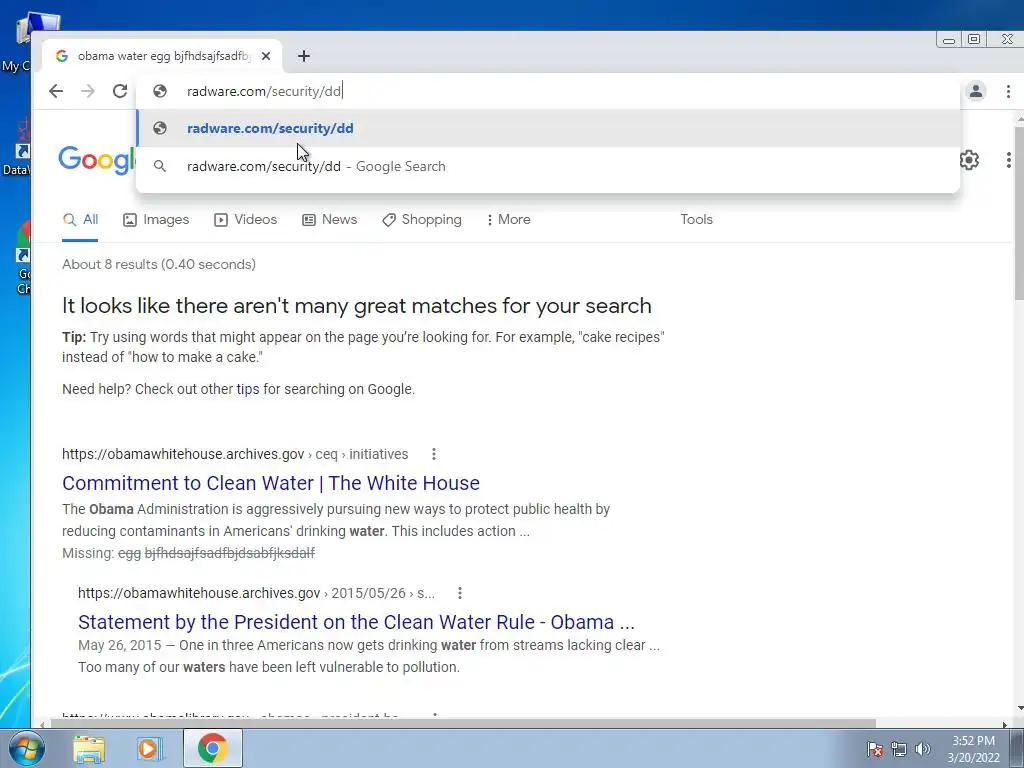Image resolution: width=1024 pixels, height=768 pixels.
Task: Open options for the 2015/05/26 result
Action: click(x=460, y=593)
